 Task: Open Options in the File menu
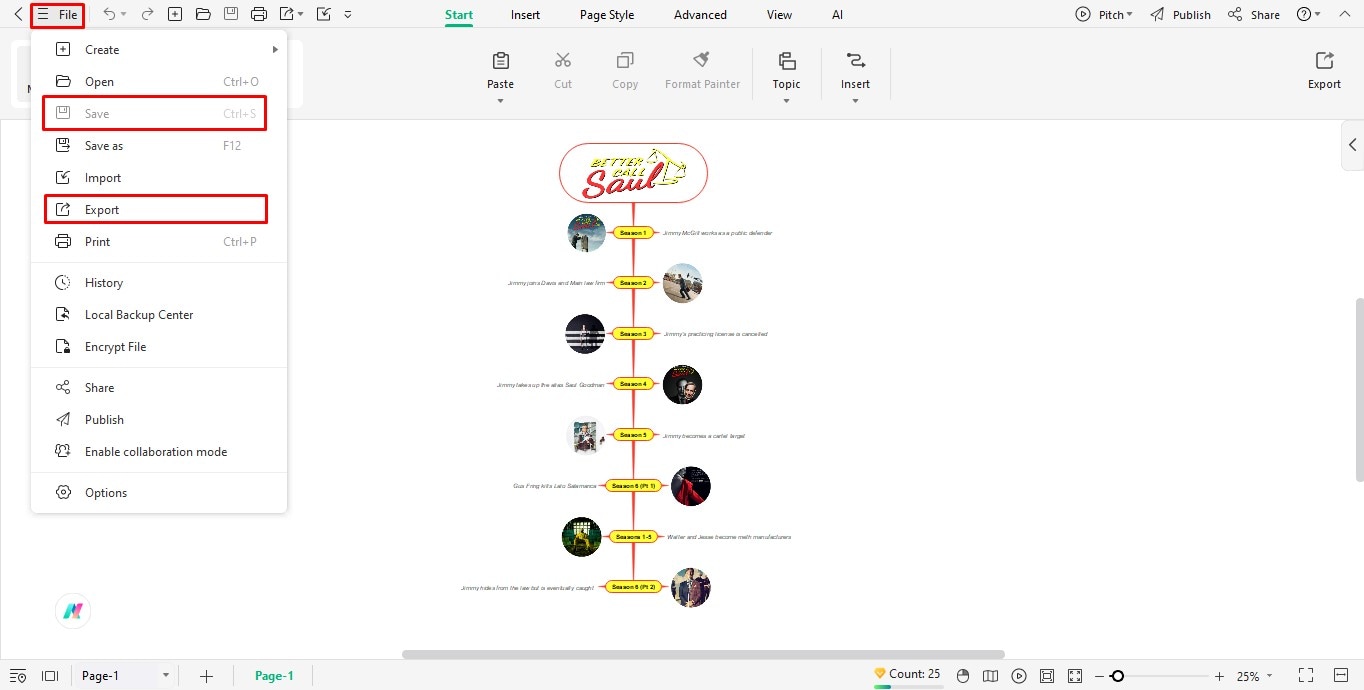click(x=159, y=493)
